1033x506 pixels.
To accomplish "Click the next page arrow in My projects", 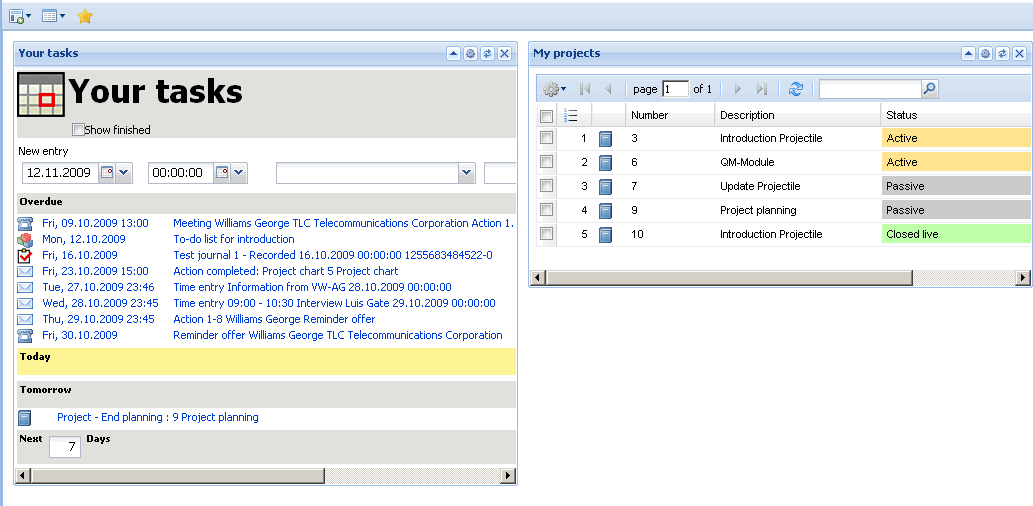I will (738, 89).
